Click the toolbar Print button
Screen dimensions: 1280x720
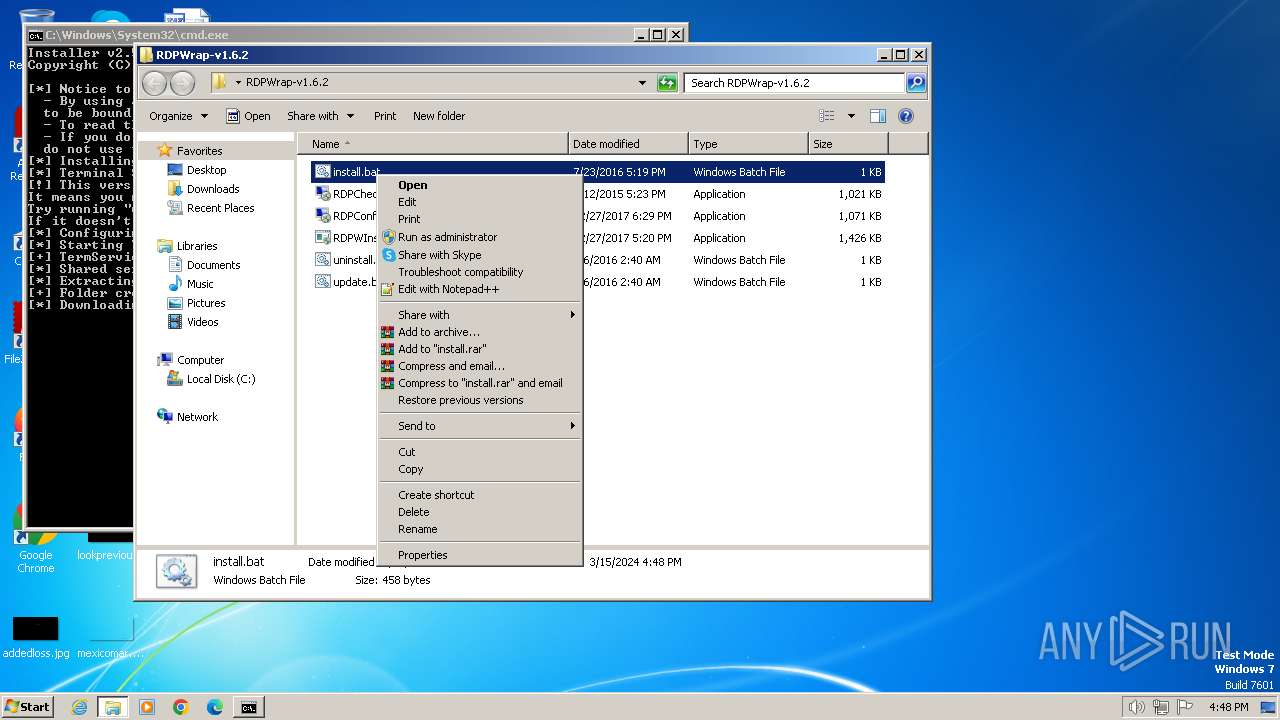pyautogui.click(x=385, y=116)
